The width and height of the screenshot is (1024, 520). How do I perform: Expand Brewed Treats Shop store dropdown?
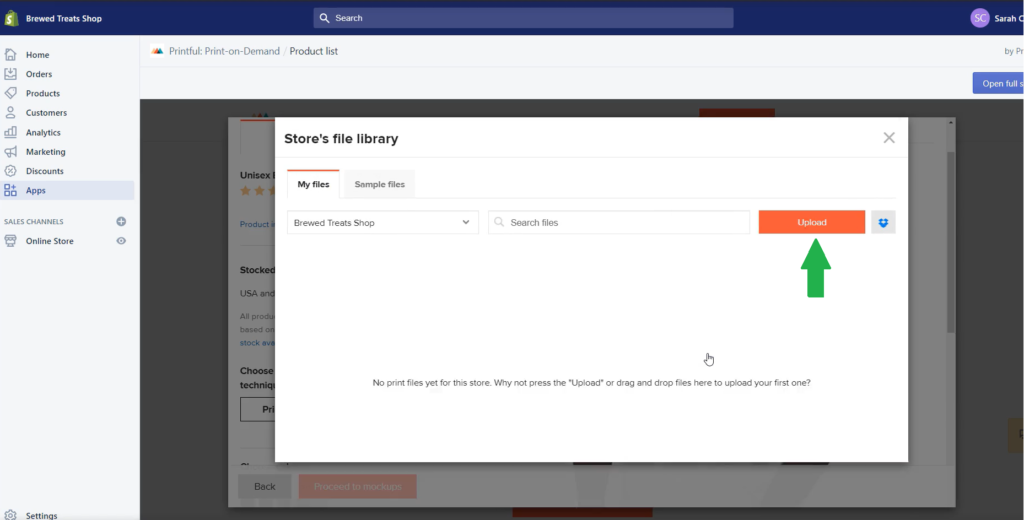[383, 222]
